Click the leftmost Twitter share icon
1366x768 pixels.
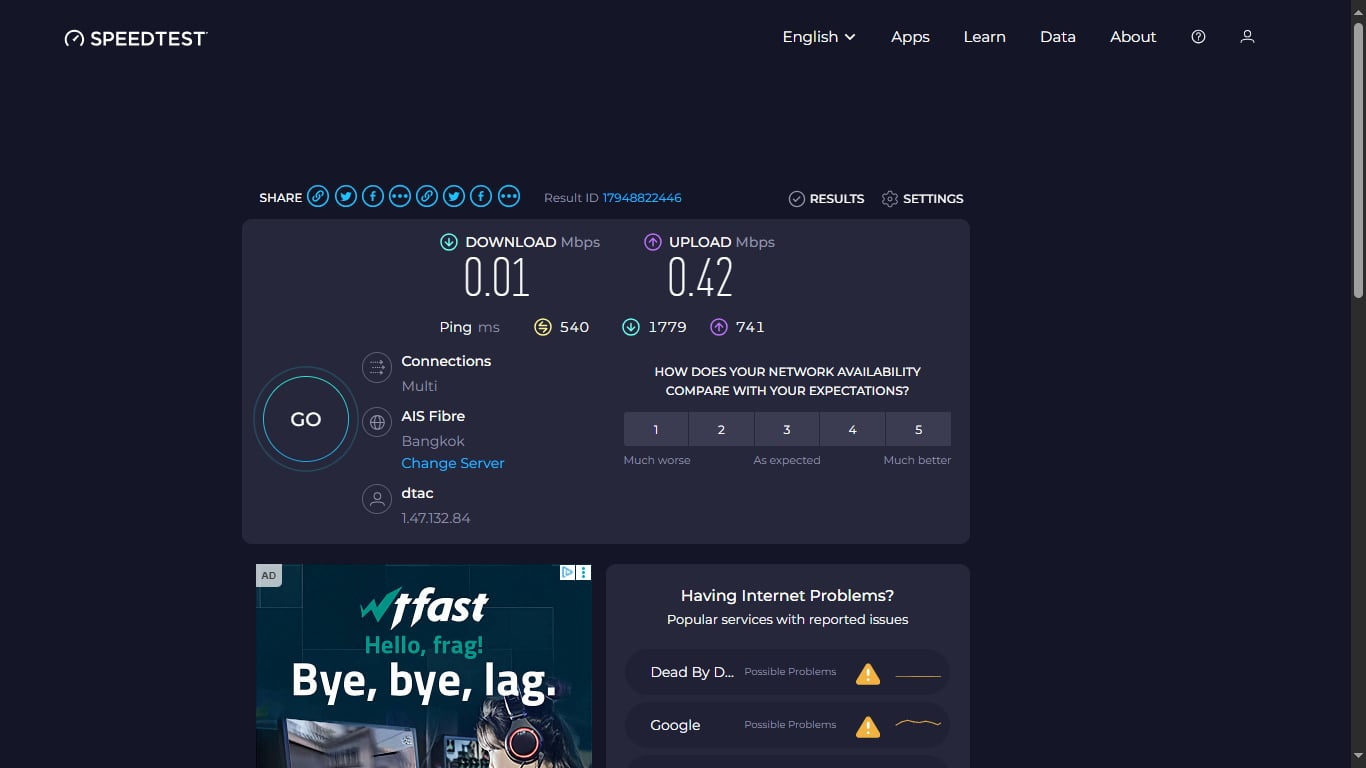click(346, 196)
